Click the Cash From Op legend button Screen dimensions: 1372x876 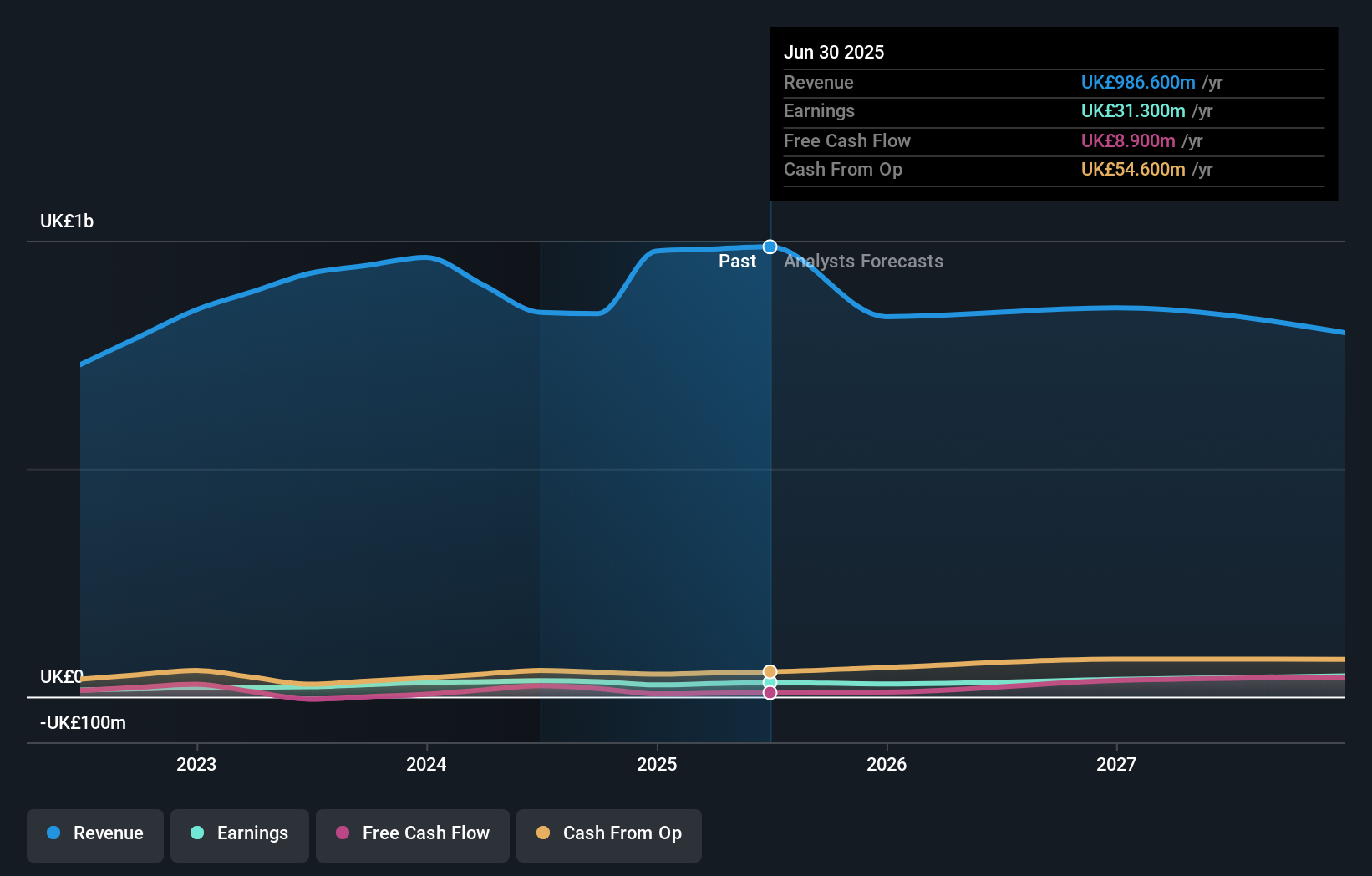click(608, 833)
